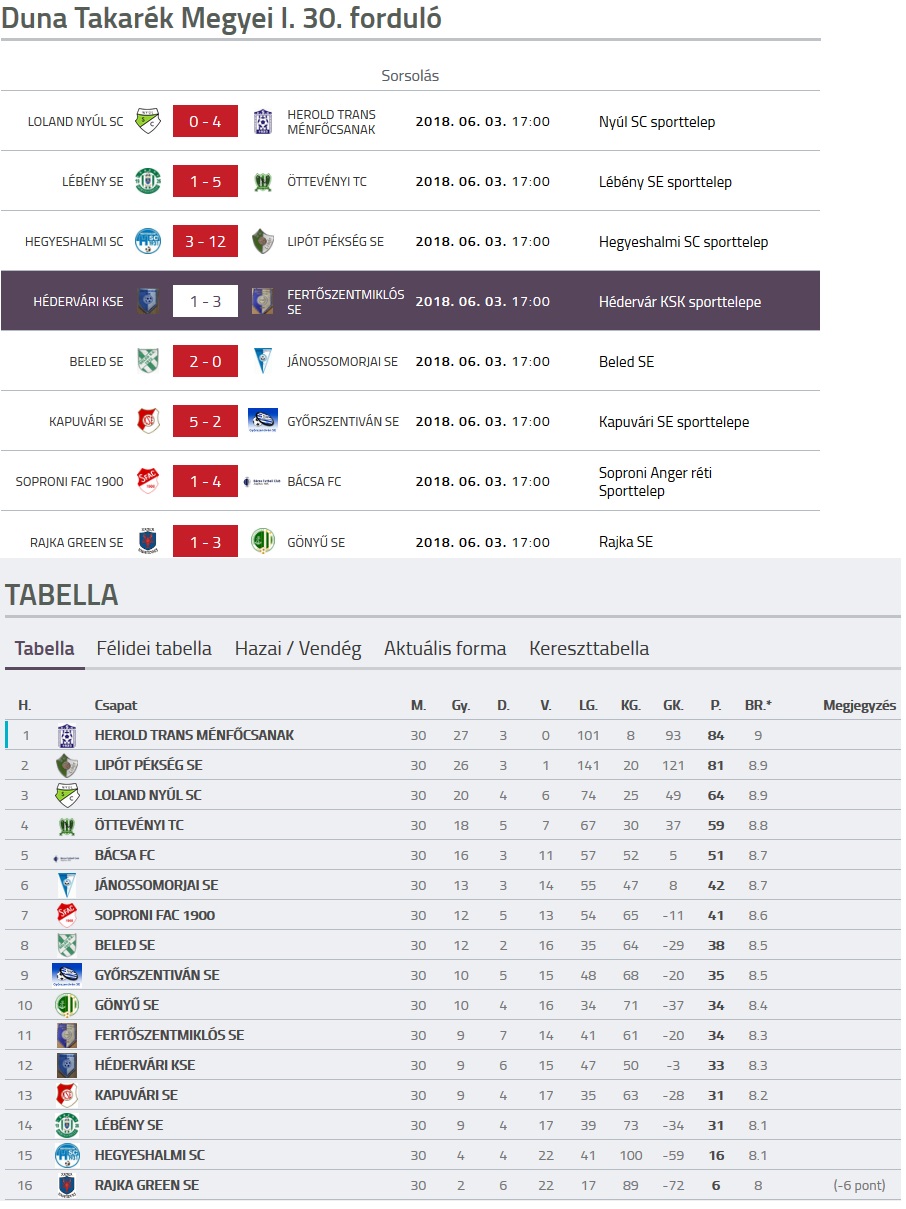Image resolution: width=906 pixels, height=1209 pixels.
Task: Click the highlighted 1 - 3 Hédervári score
Action: click(205, 301)
